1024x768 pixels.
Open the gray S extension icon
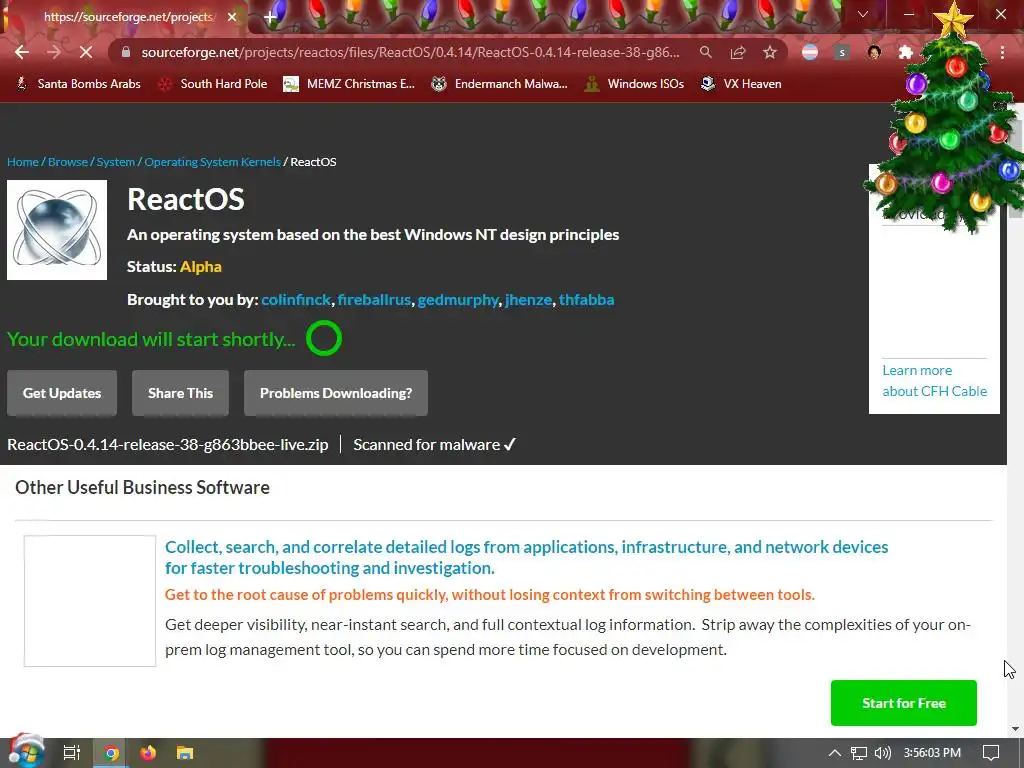(x=842, y=52)
